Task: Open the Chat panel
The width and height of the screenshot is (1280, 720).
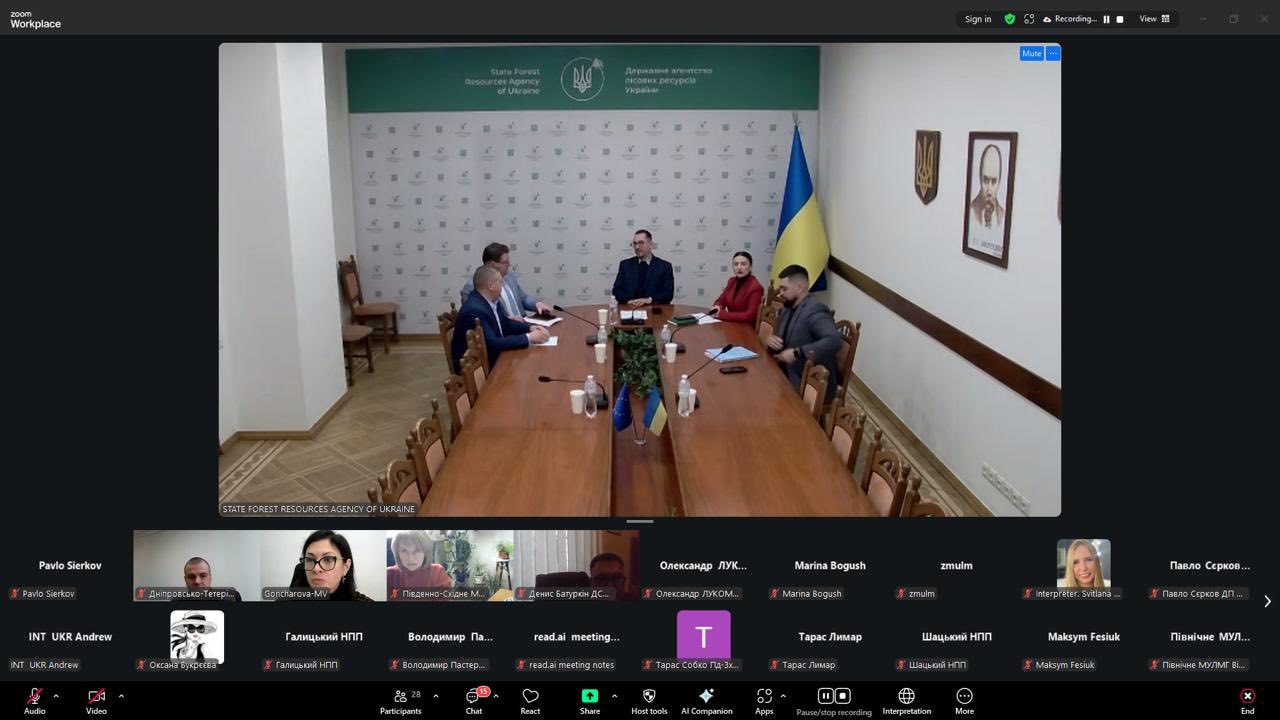Action: coord(474,697)
